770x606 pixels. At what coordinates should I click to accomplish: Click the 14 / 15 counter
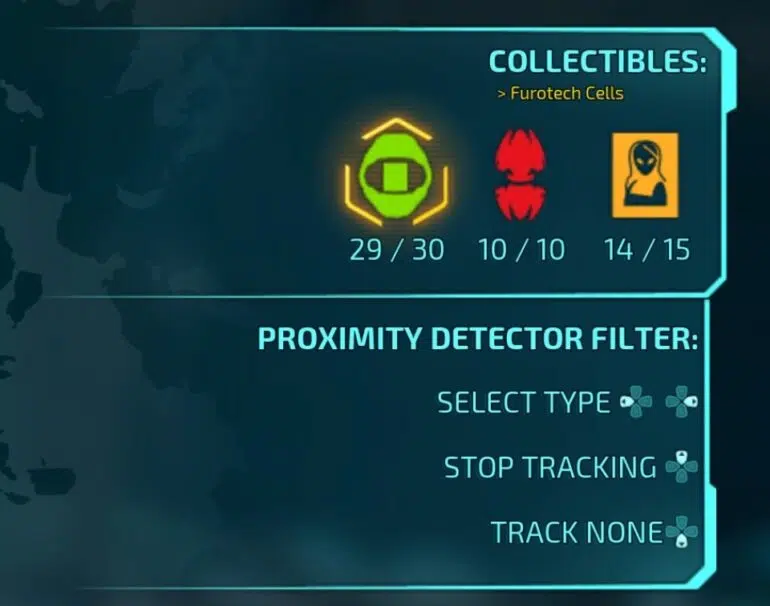(x=647, y=249)
